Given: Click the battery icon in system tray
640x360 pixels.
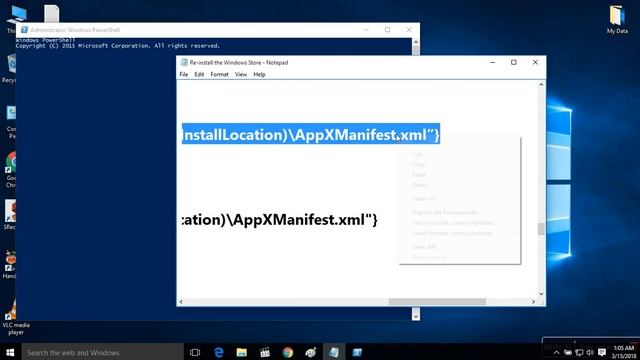Looking at the screenshot, I should 568,353.
